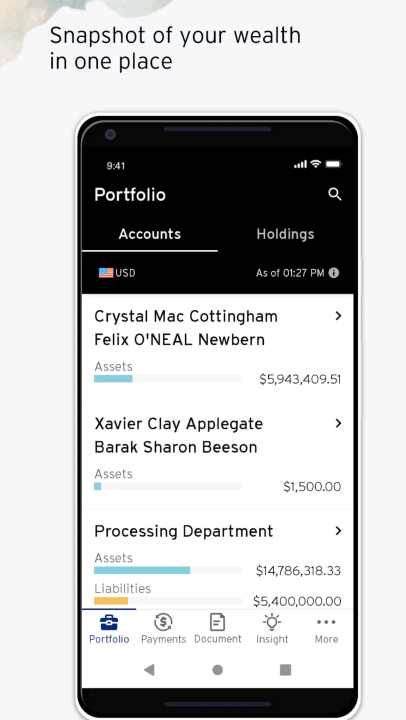406x720 pixels.
Task: Open Barak Sharon Beeson account name
Action: tap(175, 447)
